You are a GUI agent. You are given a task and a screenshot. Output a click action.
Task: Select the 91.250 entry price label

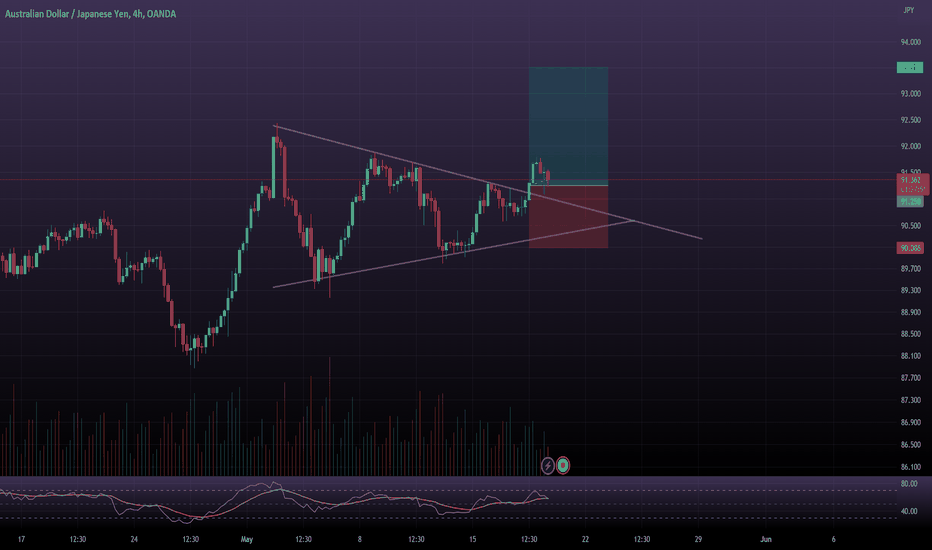tap(909, 202)
